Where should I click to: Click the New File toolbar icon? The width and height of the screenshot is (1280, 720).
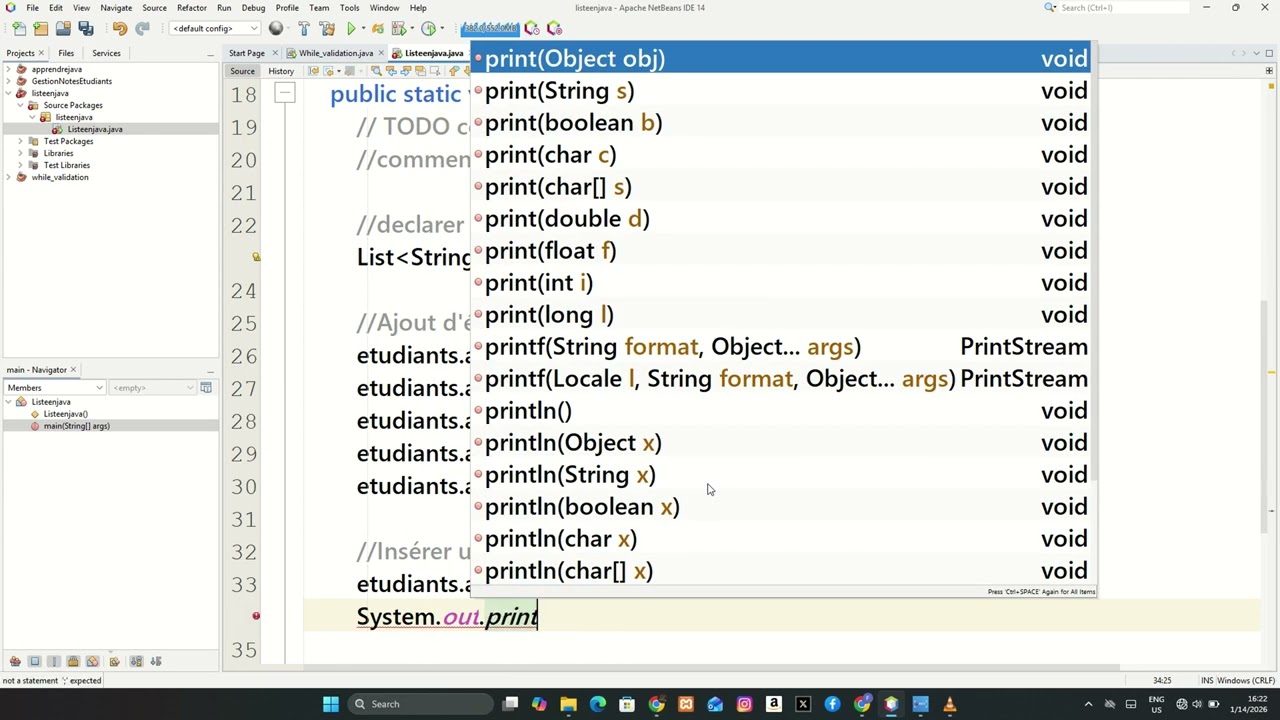tap(19, 28)
